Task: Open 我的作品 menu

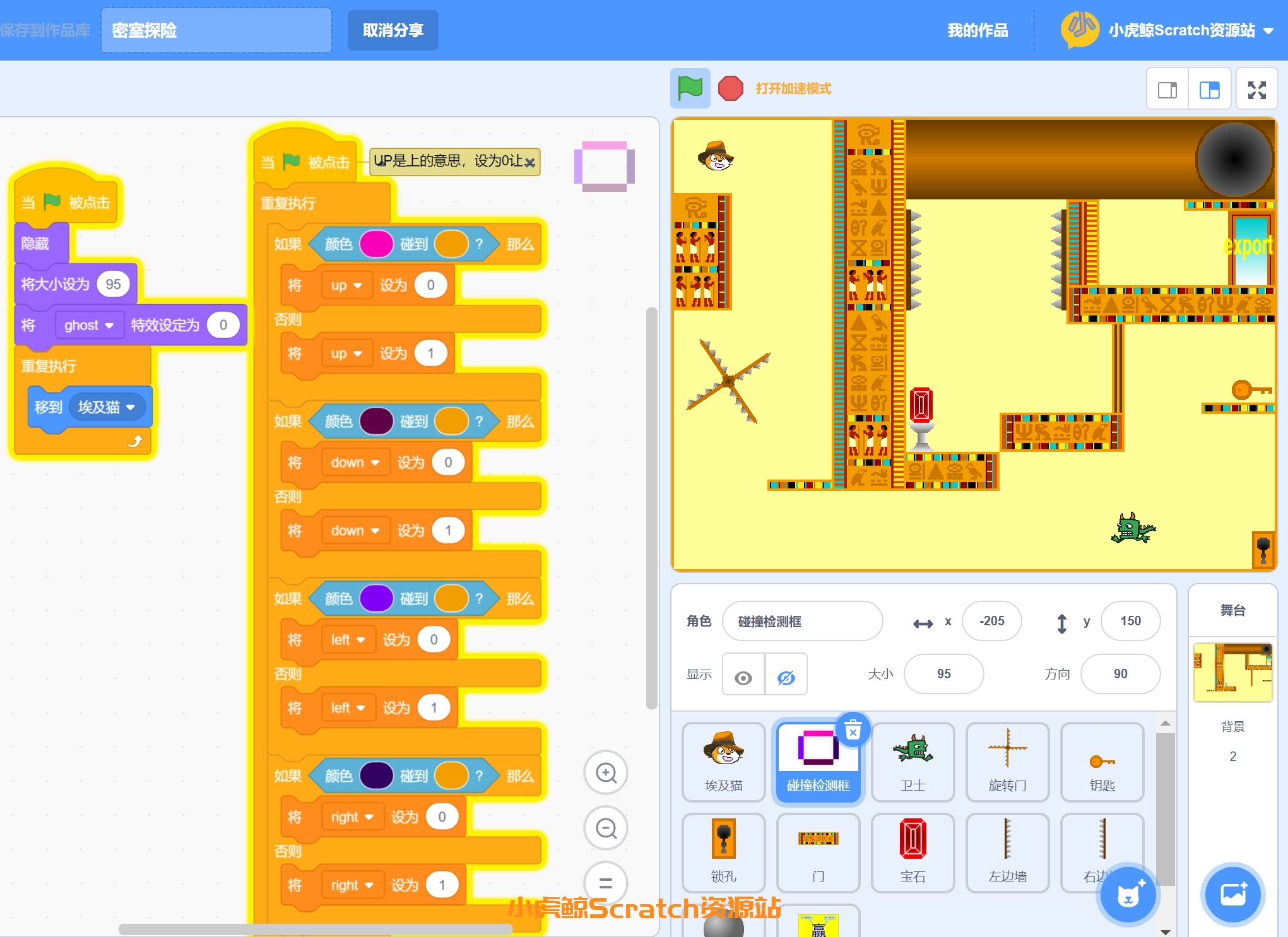Action: point(978,30)
